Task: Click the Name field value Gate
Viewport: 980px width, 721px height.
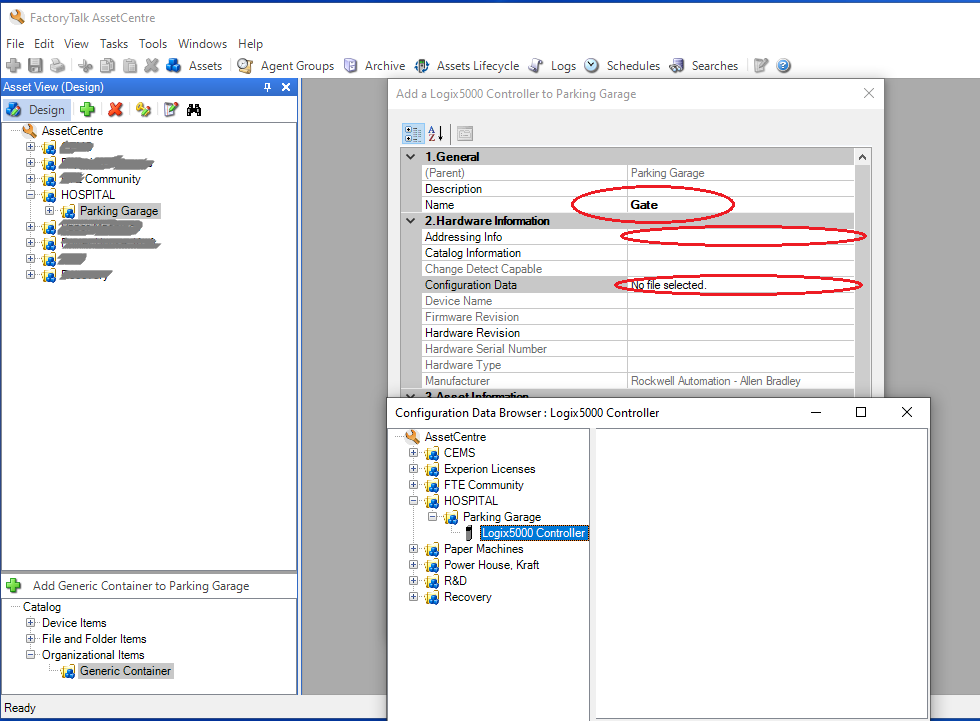Action: click(741, 205)
